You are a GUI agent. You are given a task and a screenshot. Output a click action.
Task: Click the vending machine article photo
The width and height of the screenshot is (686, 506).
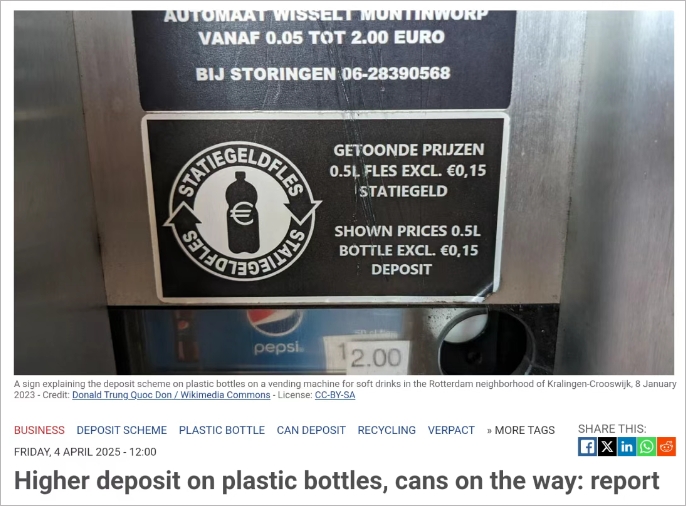click(x=344, y=192)
